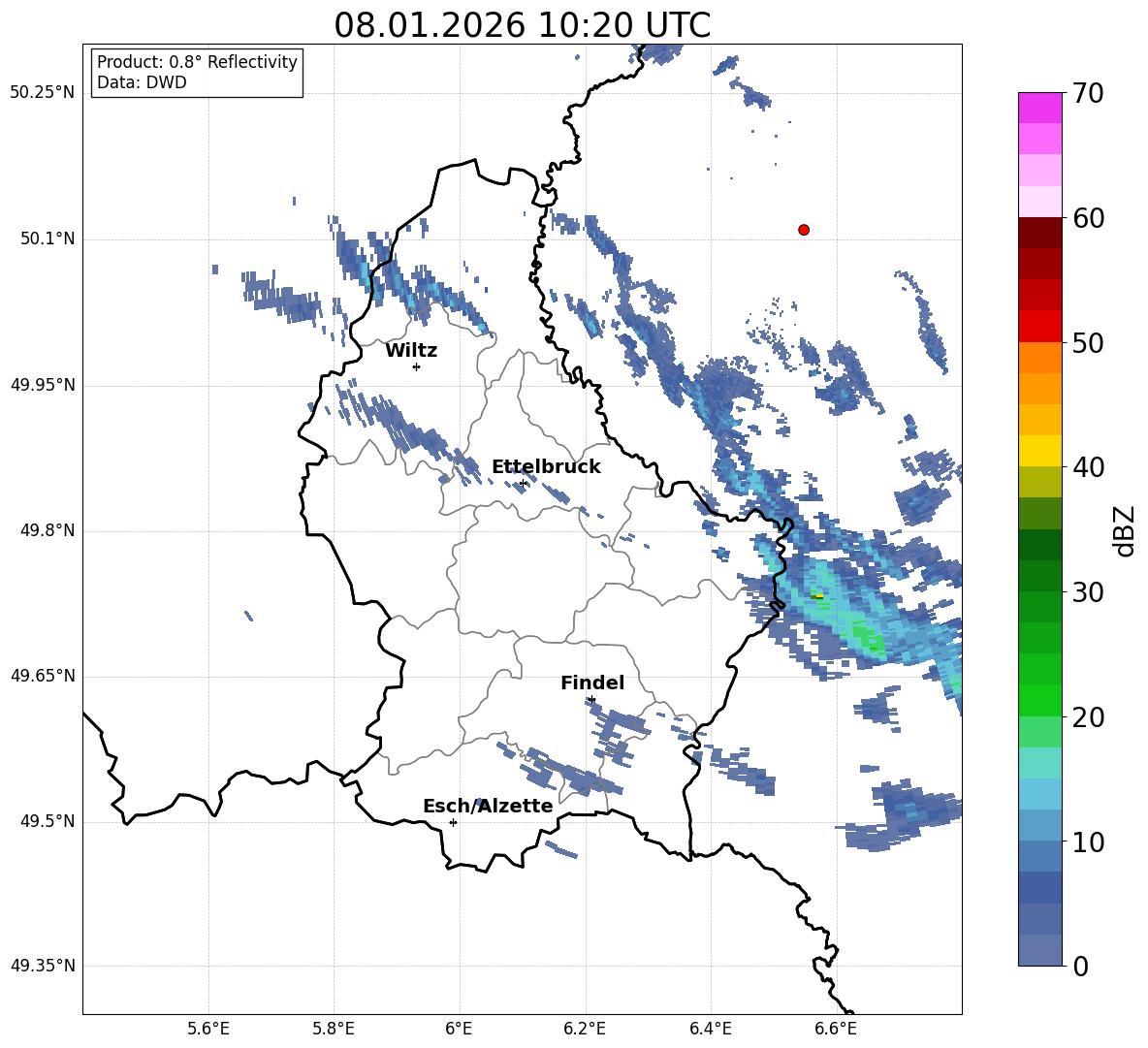Viewport: 1148px width, 1048px height.
Task: Click the Esch/Alzette station cross marker
Action: click(453, 822)
